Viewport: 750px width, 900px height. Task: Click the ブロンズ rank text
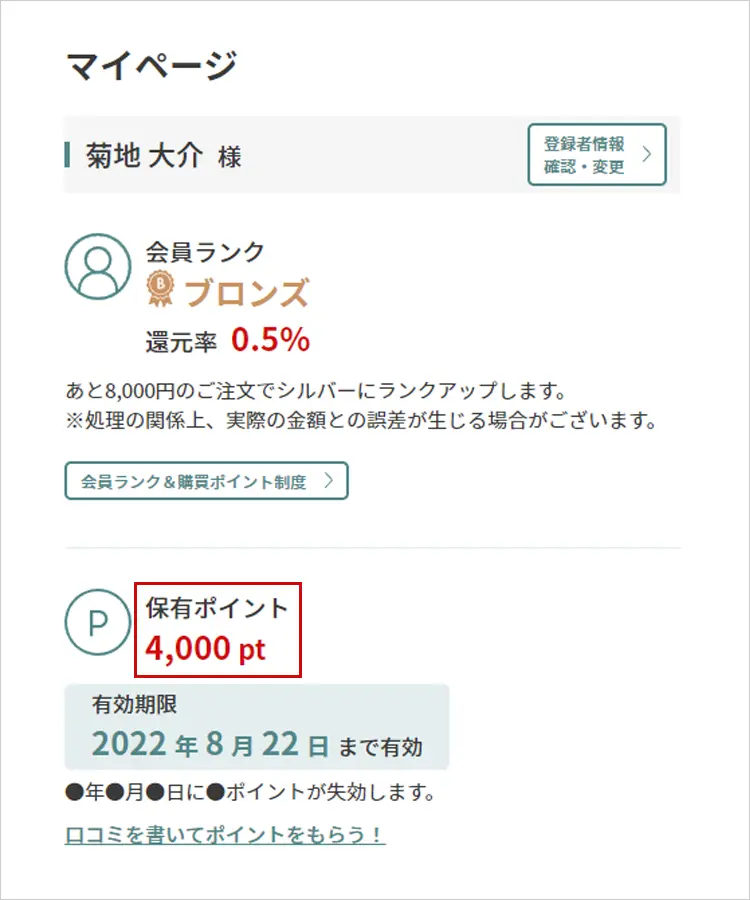click(x=247, y=292)
